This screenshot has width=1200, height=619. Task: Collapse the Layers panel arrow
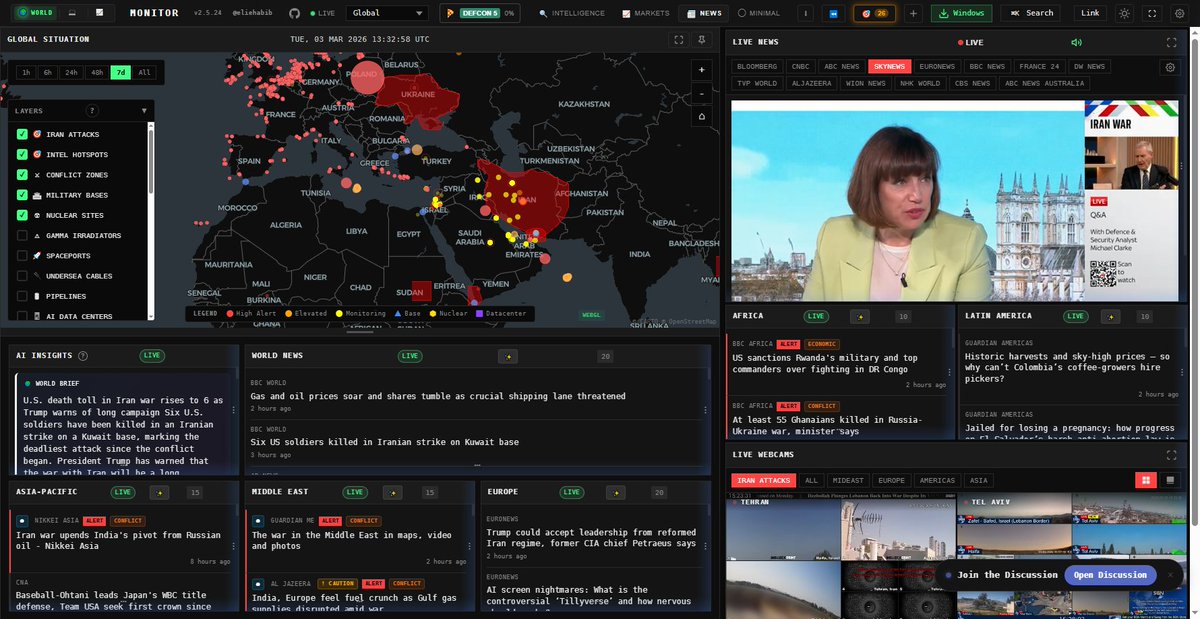pyautogui.click(x=144, y=111)
